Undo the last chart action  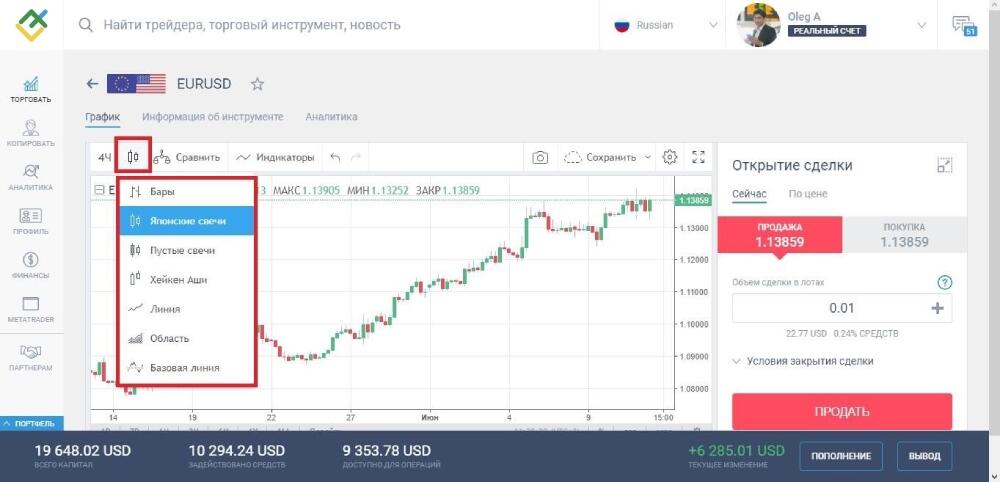click(x=335, y=157)
